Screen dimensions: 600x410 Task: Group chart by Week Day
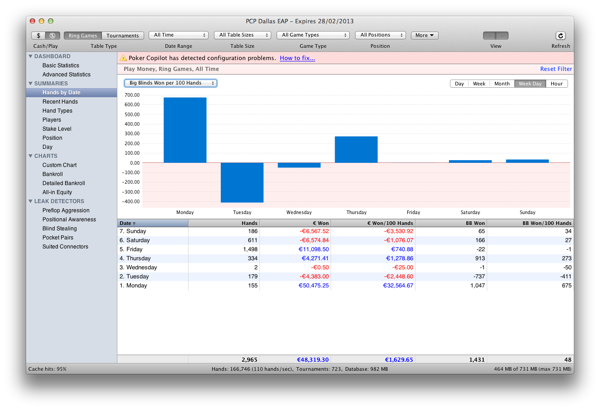point(530,83)
